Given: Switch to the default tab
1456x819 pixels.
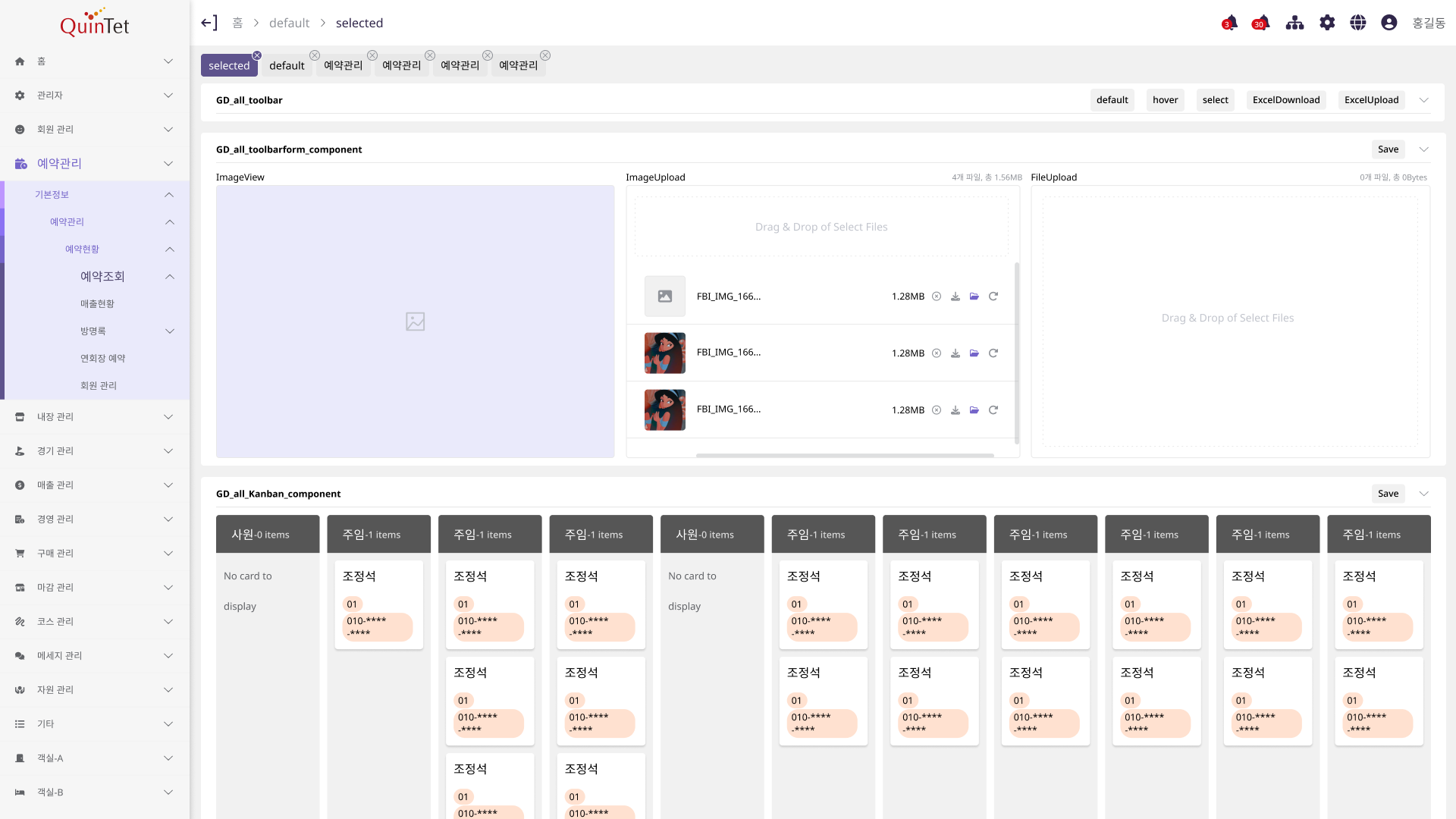Looking at the screenshot, I should point(287,66).
